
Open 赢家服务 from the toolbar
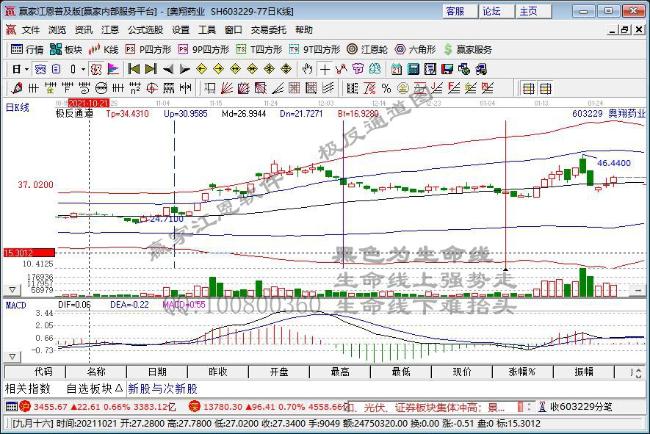[x=468, y=50]
